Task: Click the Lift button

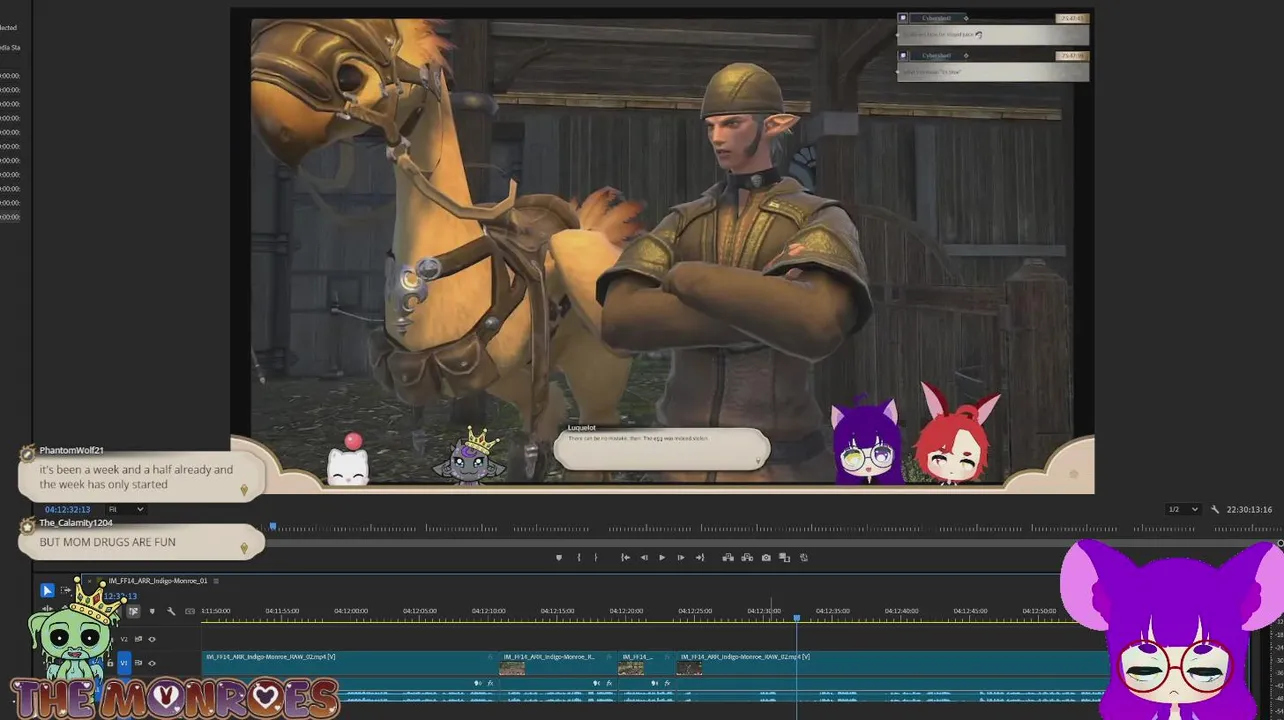Action: (728, 558)
